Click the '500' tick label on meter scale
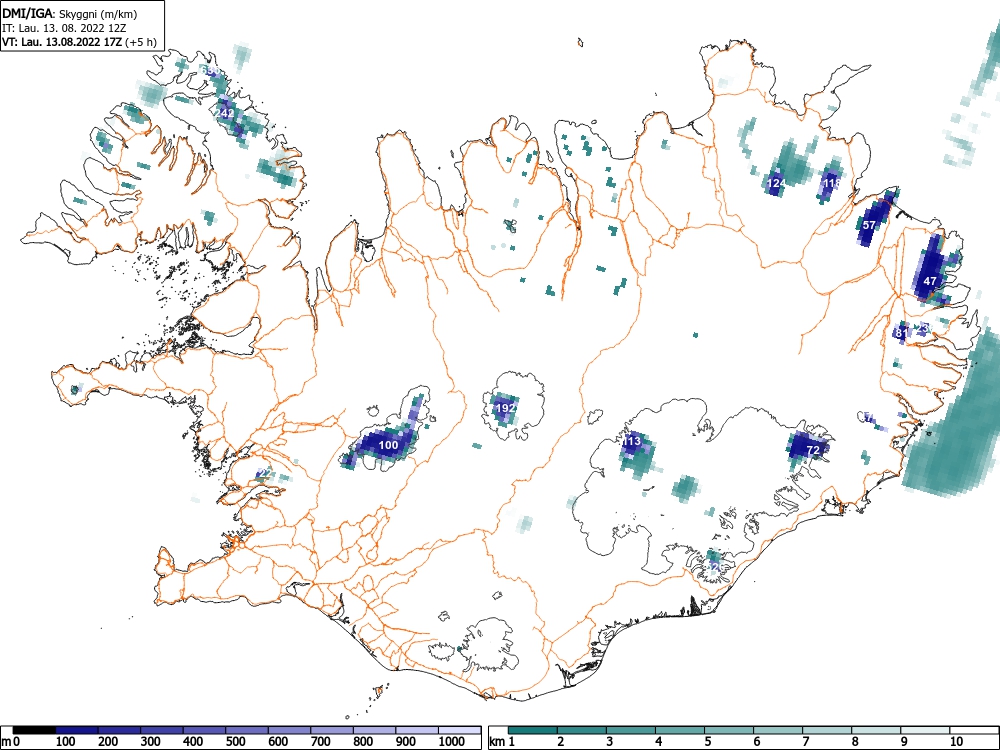1000x750 pixels. tap(235, 741)
